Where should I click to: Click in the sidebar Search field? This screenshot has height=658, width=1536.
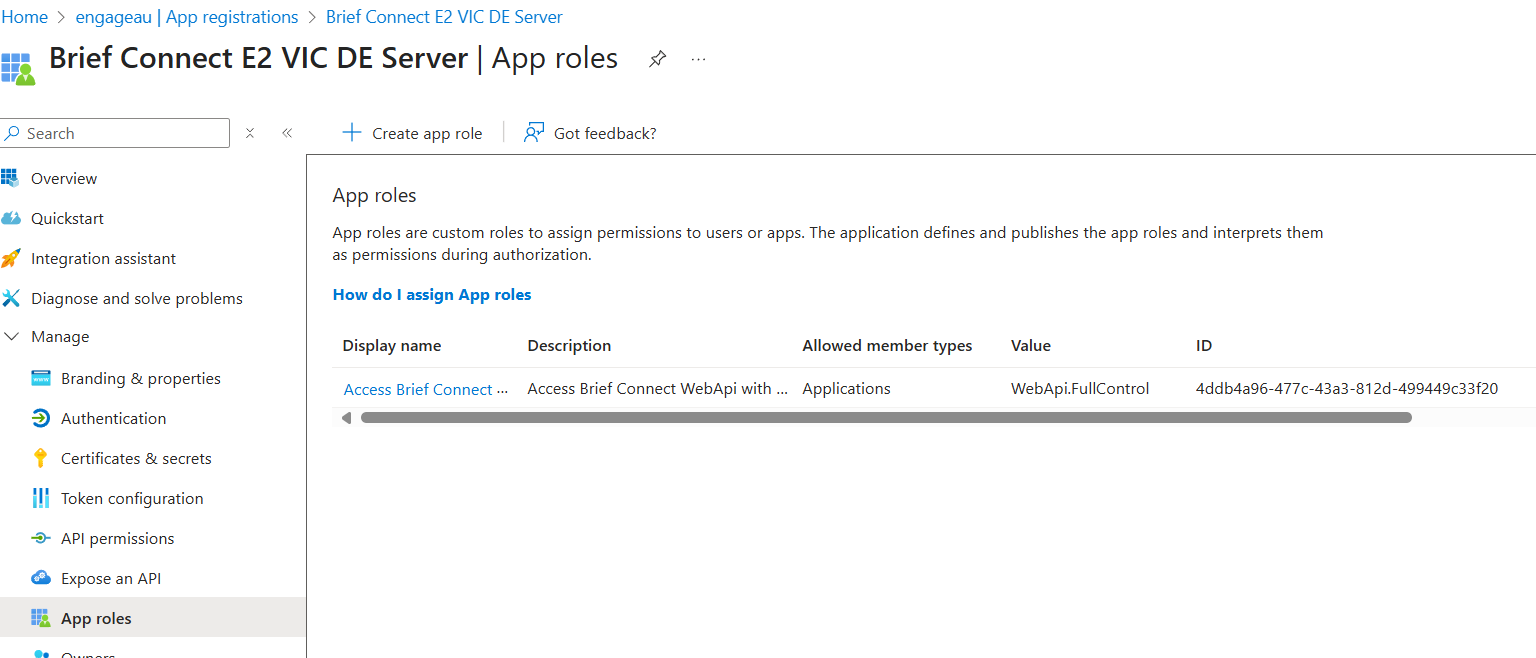(115, 133)
